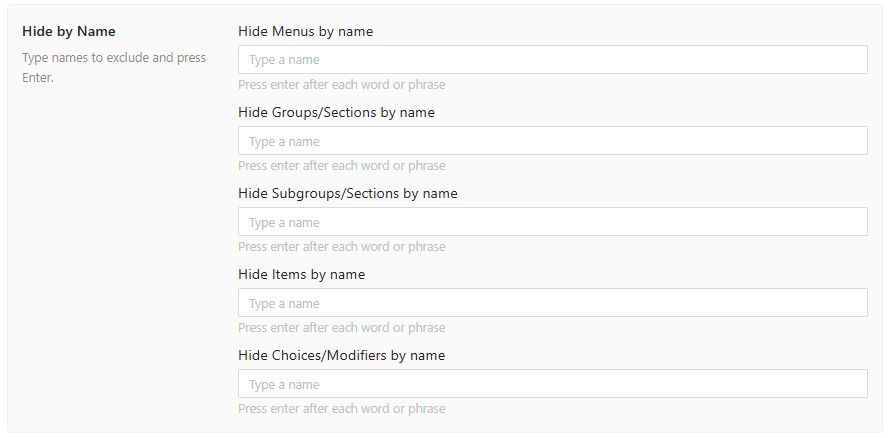889x438 pixels.
Task: Click the hint text below Hide Groups/Sections field
Action: [341, 166]
